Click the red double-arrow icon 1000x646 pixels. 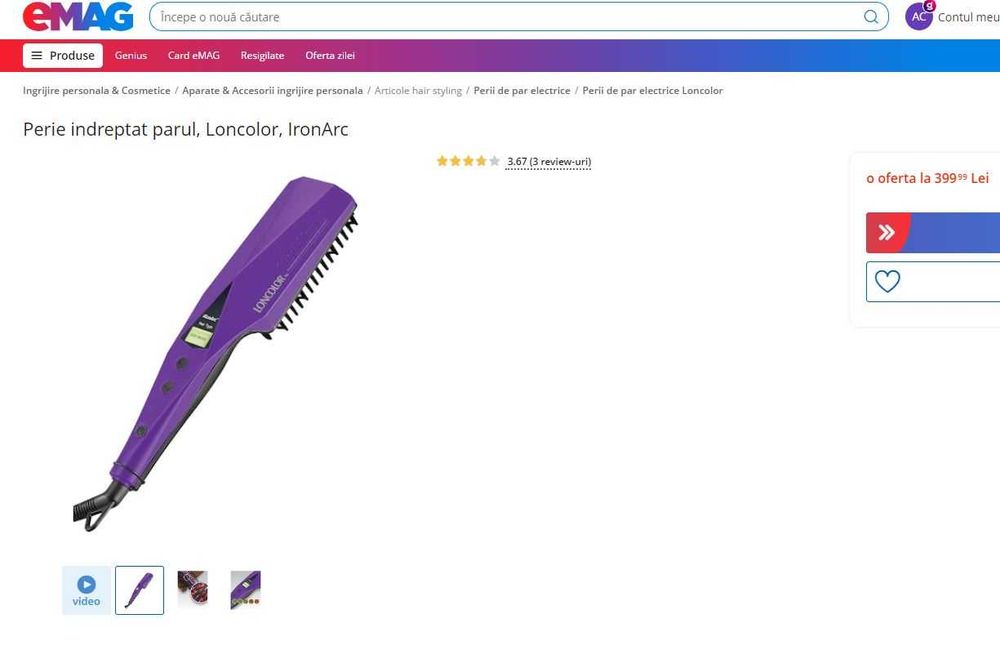(x=887, y=232)
